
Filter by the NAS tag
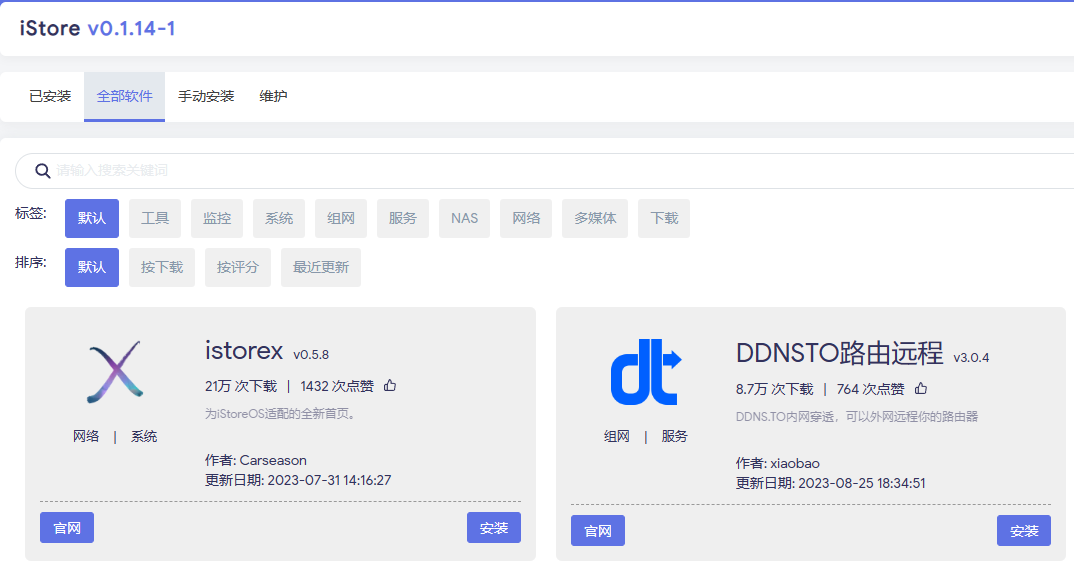tap(464, 219)
